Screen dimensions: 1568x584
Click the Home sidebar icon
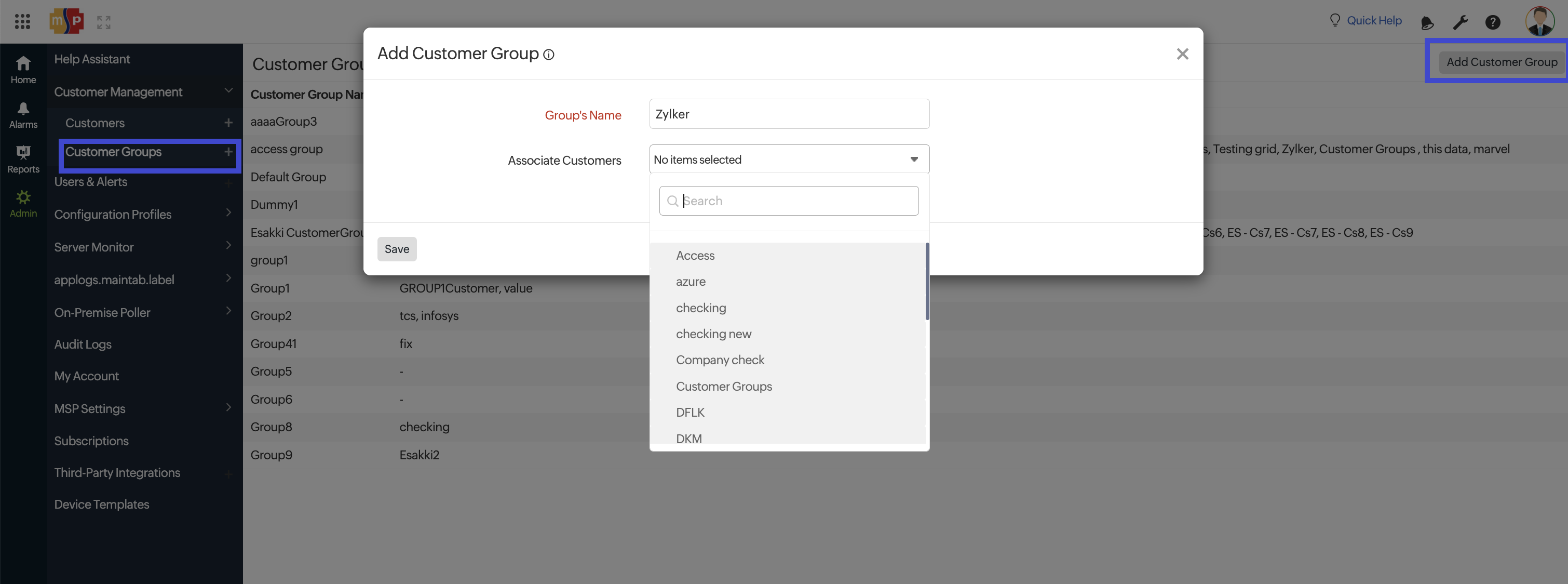[x=23, y=68]
